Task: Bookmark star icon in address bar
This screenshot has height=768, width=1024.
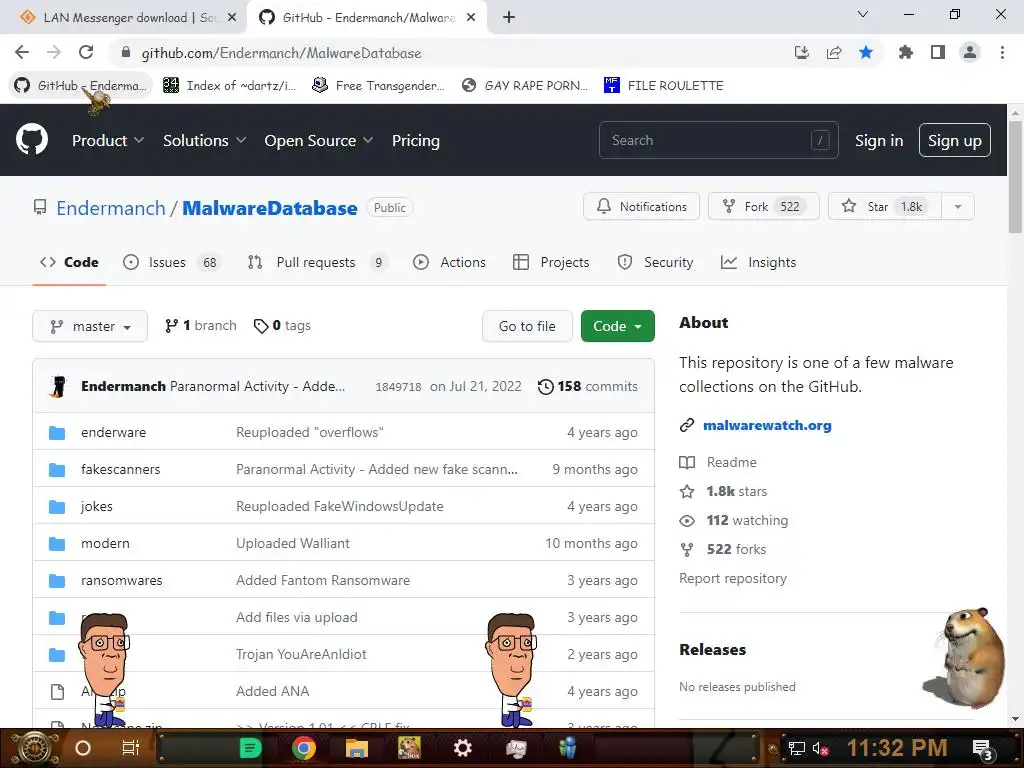Action: pyautogui.click(x=866, y=52)
